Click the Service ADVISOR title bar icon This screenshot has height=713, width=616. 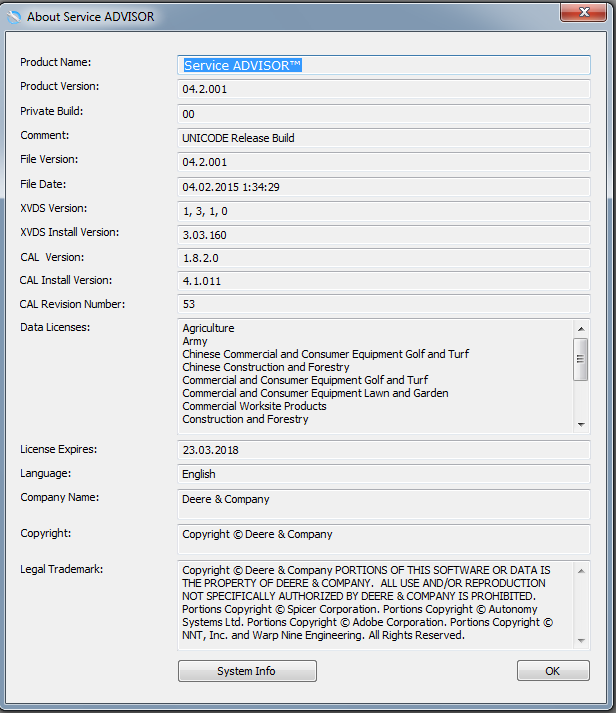(x=14, y=17)
